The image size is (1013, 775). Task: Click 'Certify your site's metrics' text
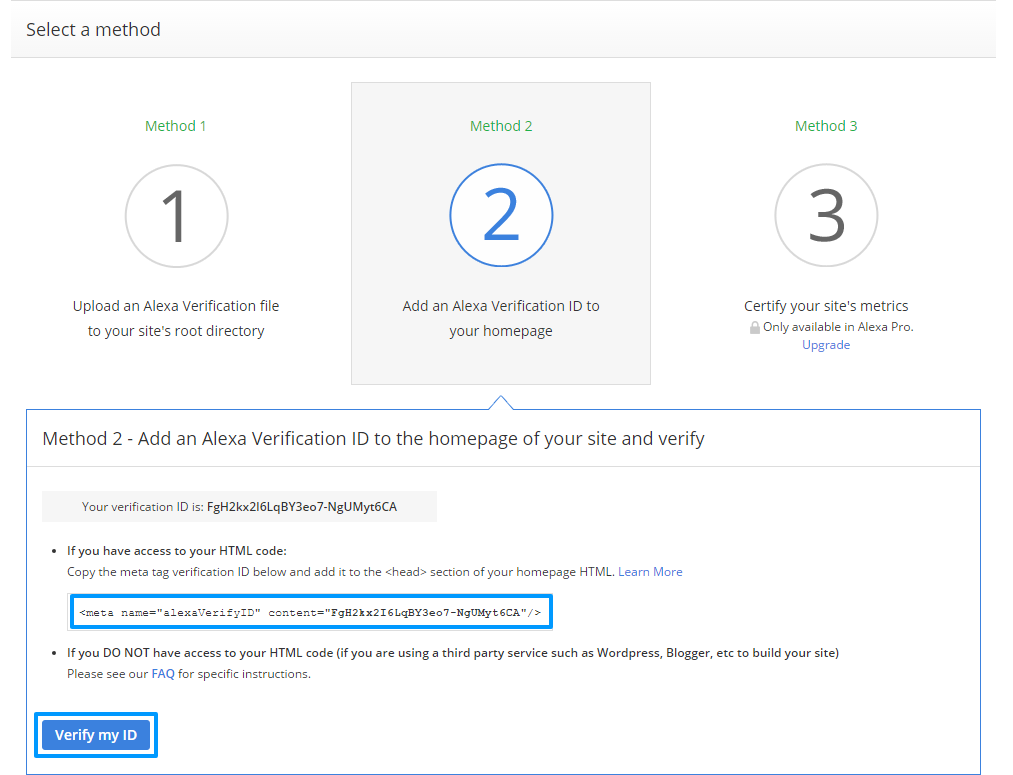(826, 306)
